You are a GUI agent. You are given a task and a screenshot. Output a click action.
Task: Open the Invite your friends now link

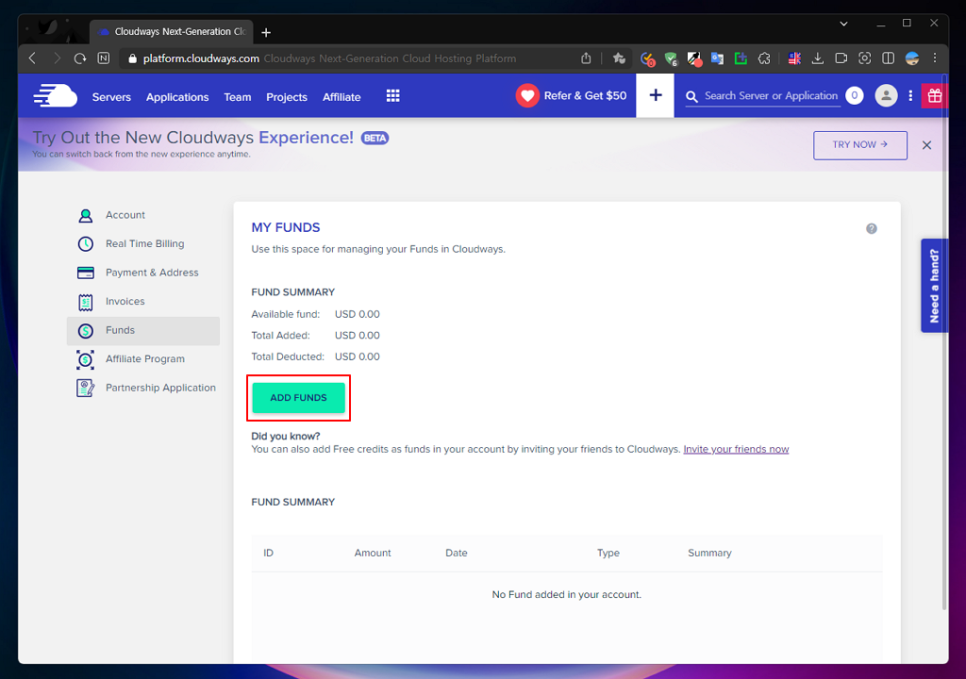tap(736, 449)
